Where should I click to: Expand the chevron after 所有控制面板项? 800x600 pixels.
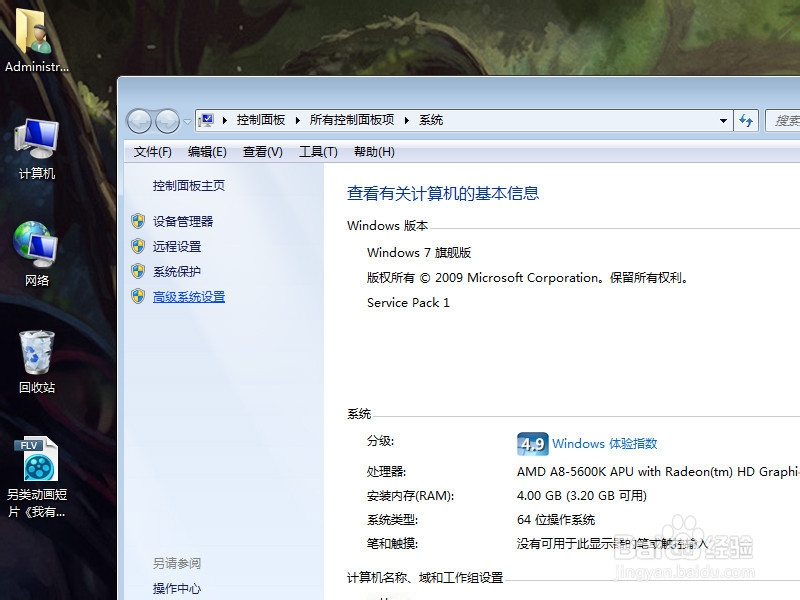click(407, 120)
